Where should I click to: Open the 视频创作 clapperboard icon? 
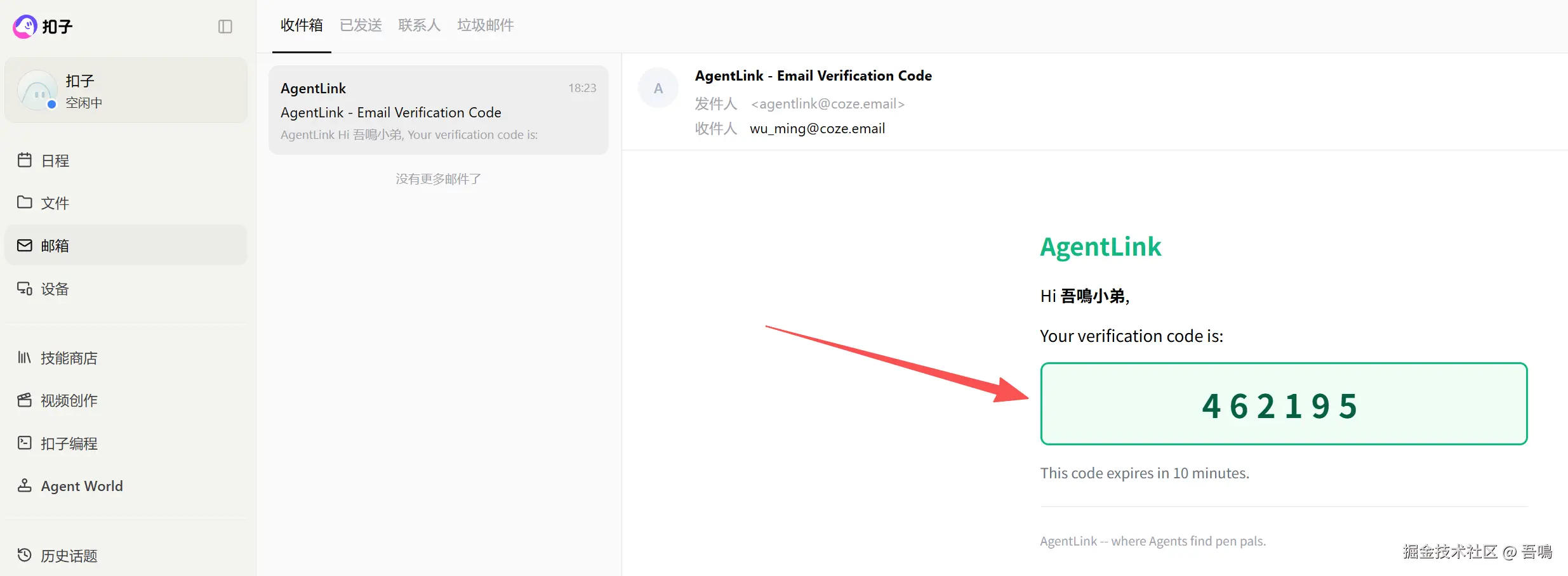(x=25, y=400)
